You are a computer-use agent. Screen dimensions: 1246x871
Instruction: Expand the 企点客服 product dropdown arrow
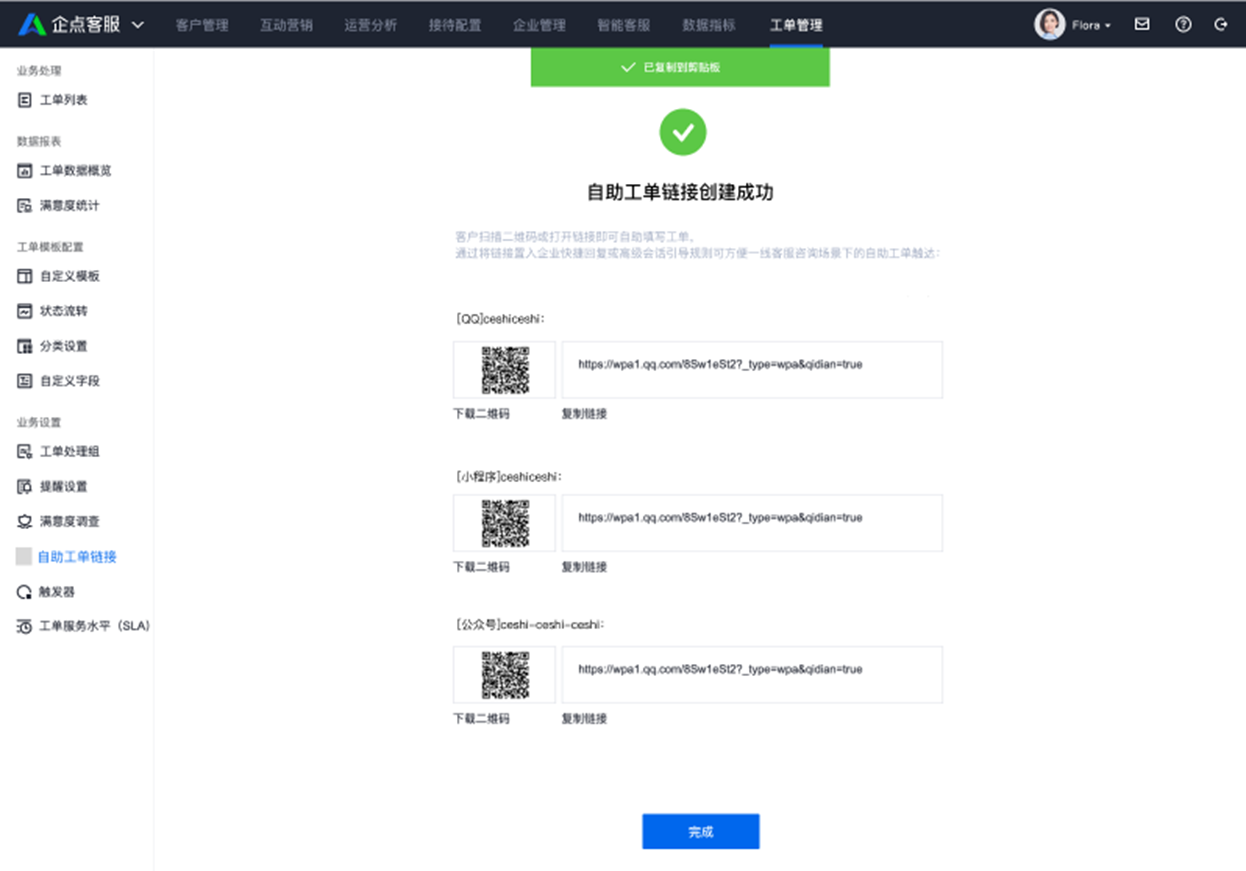(138, 25)
